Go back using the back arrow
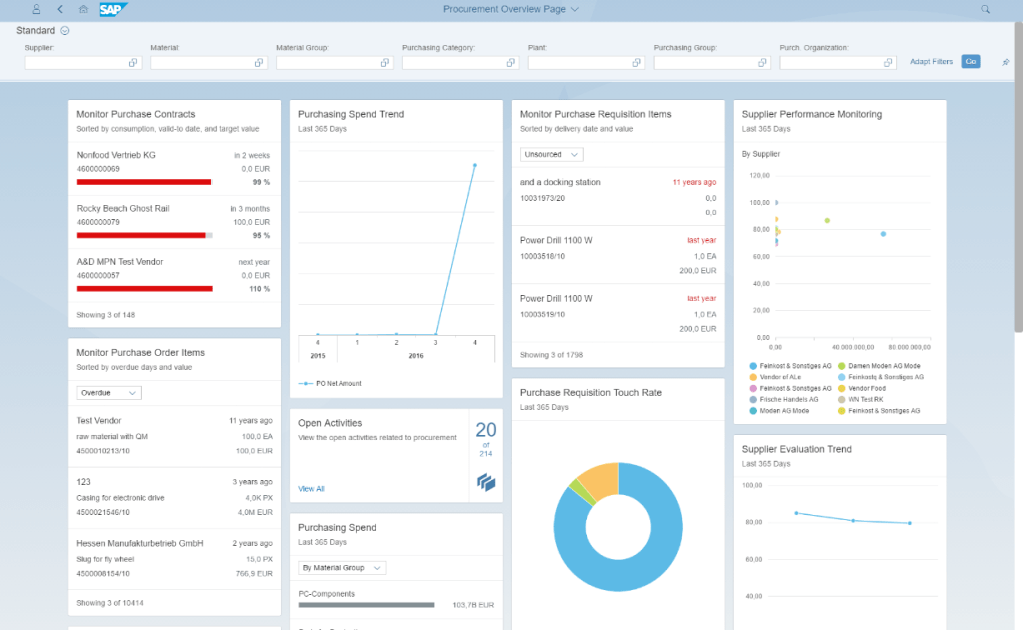Viewport: 1023px width, 630px height. 60,9
